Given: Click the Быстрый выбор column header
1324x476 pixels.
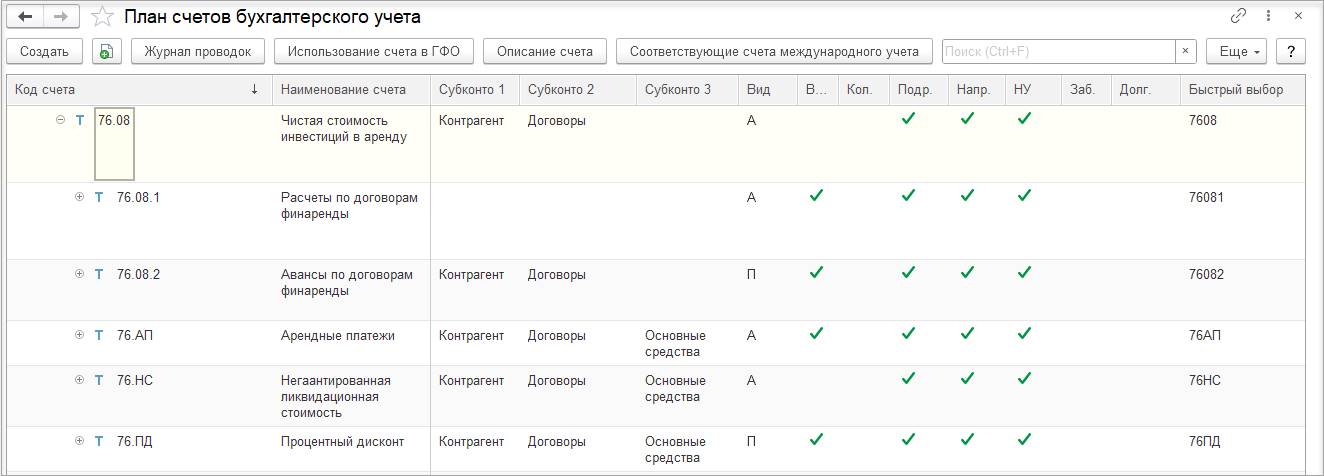Looking at the screenshot, I should click(x=1235, y=89).
